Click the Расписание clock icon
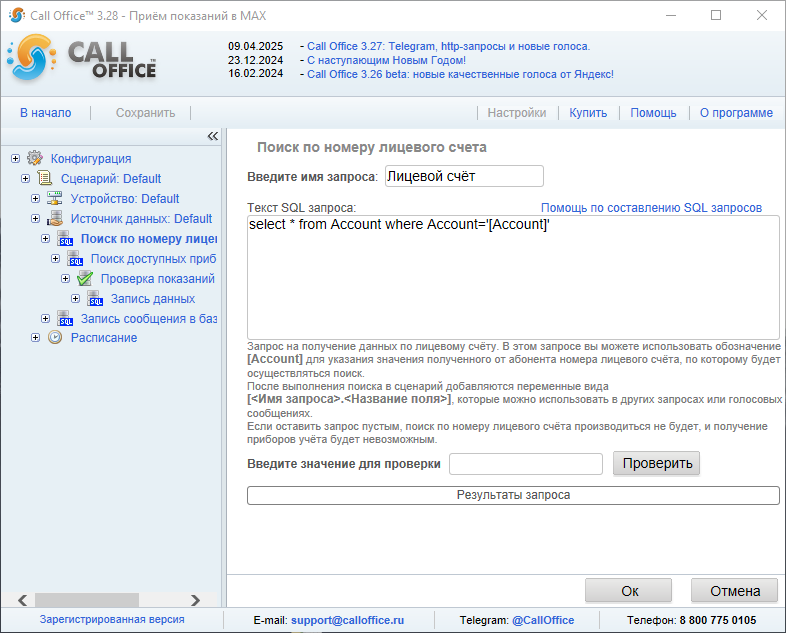 click(55, 338)
